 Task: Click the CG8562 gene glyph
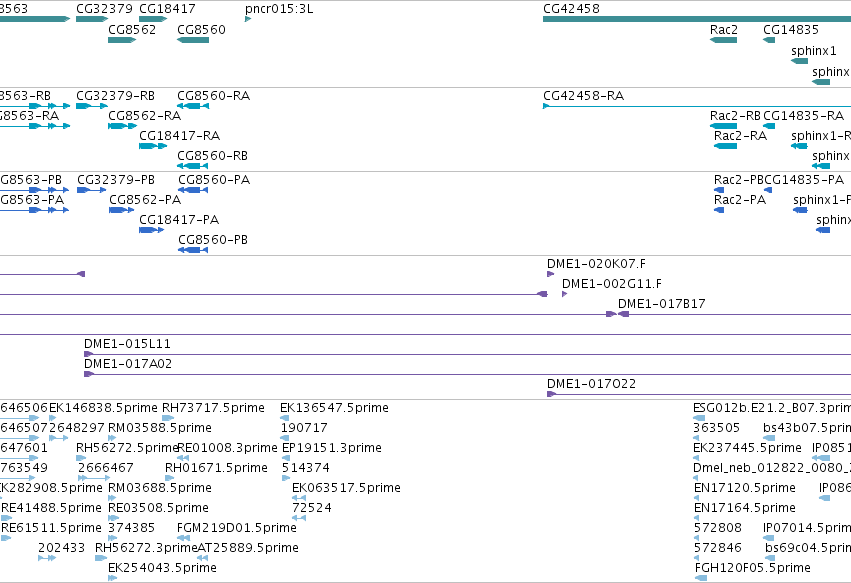pos(122,40)
